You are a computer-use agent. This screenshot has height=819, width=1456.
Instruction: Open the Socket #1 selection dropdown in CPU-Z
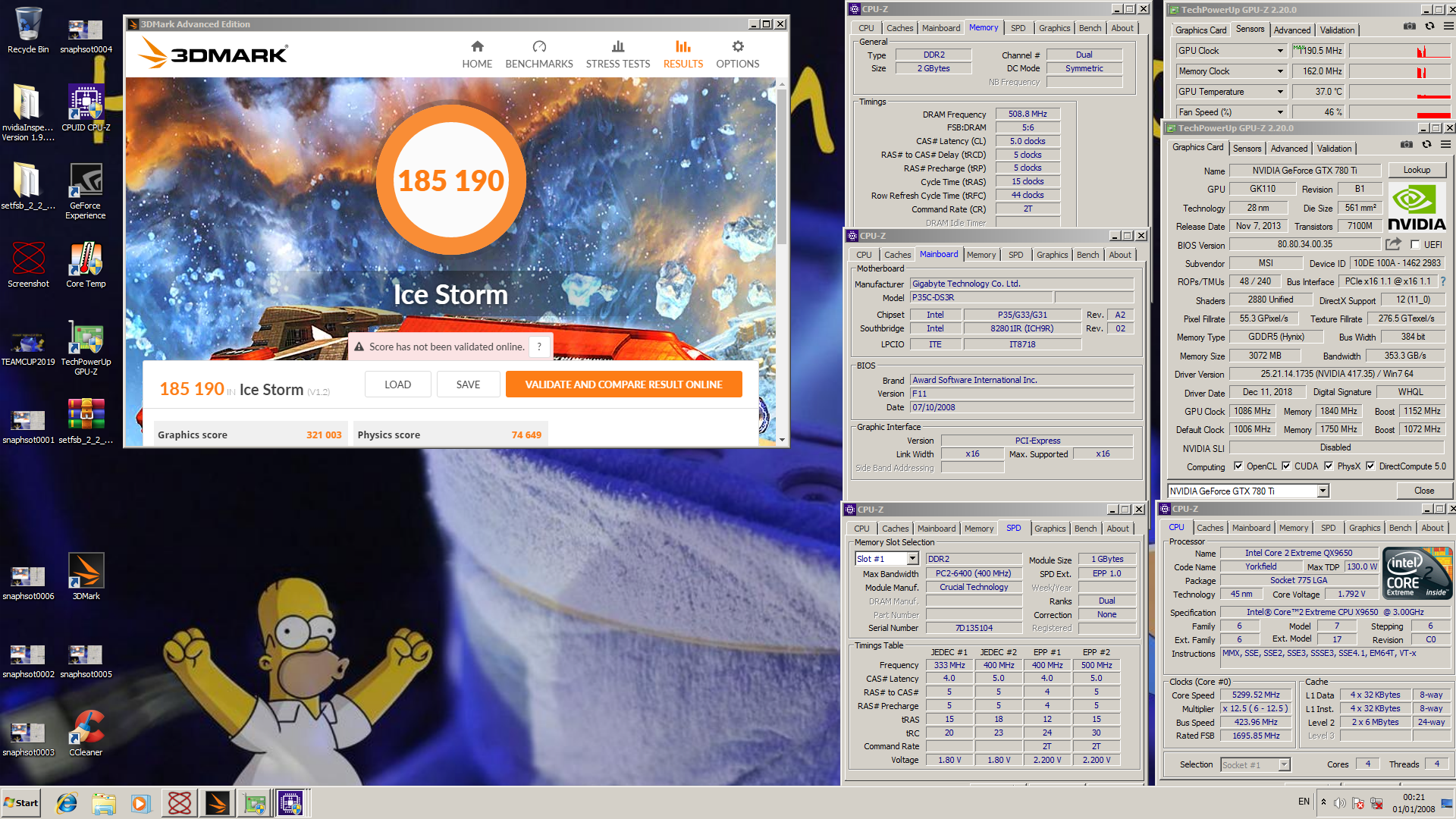click(1284, 764)
